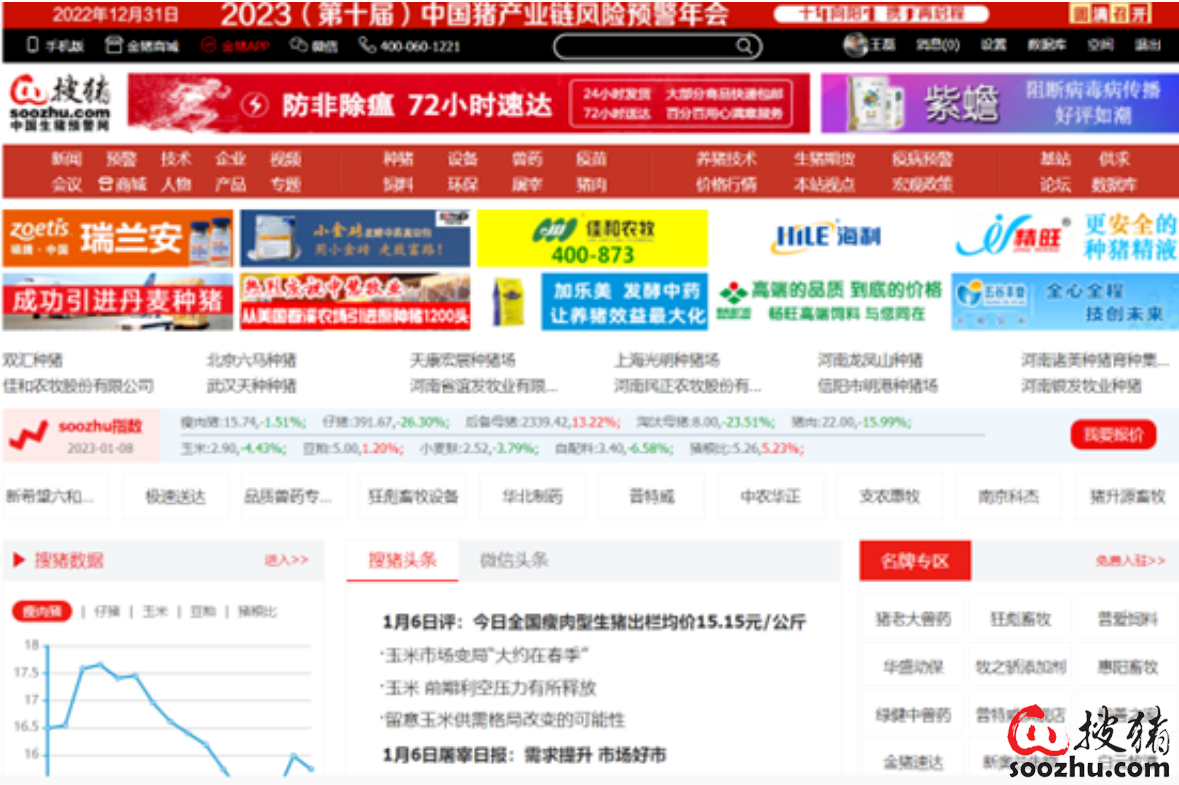Select the 搜猪头条 tab
The image size is (1179, 785).
click(402, 560)
